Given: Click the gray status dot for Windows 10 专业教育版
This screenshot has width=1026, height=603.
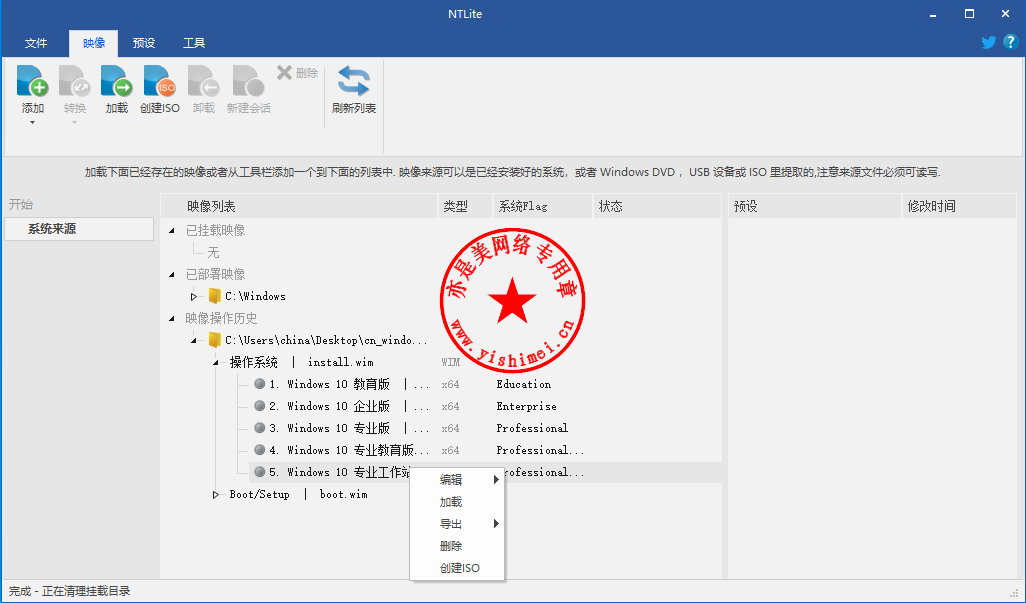Looking at the screenshot, I should tap(260, 450).
